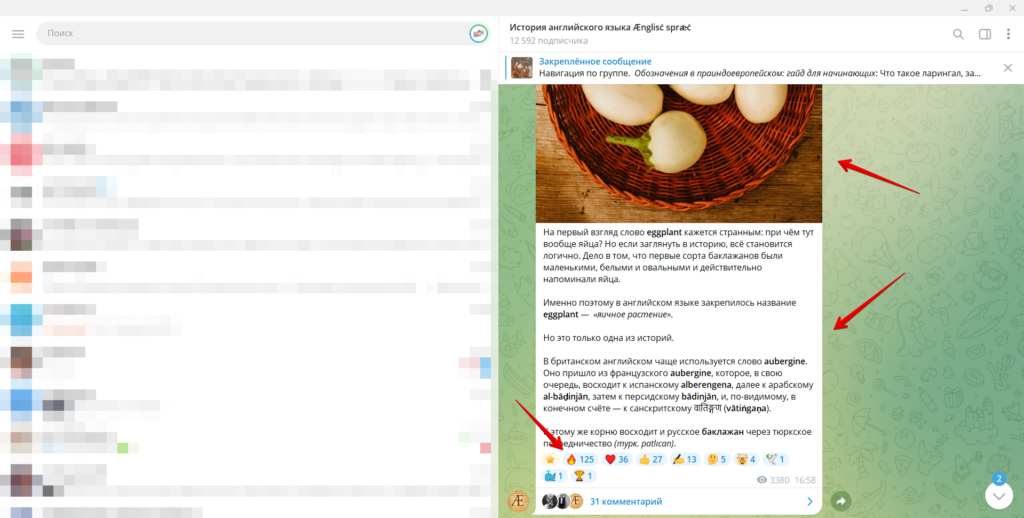The image size is (1024, 518).
Task: React with fire emoji 125
Action: [580, 459]
